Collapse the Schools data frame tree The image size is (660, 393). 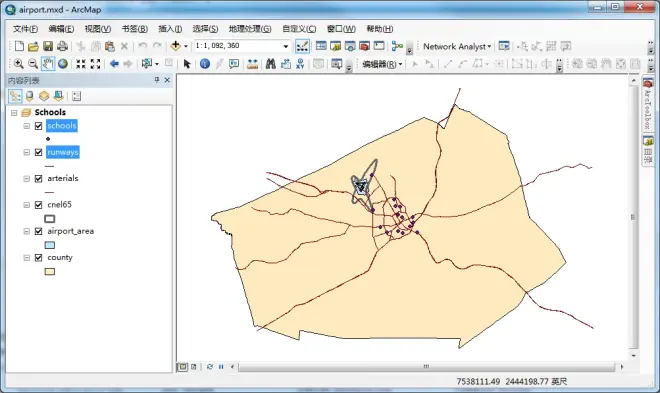point(14,113)
